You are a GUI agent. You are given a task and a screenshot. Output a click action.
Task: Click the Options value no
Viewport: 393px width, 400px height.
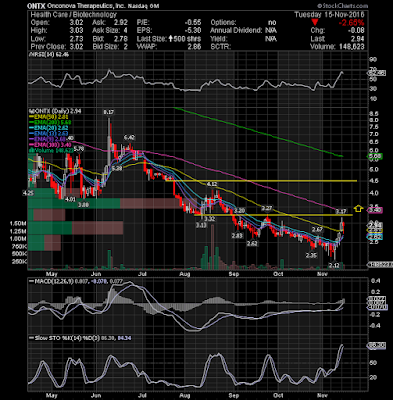pyautogui.click(x=272, y=23)
